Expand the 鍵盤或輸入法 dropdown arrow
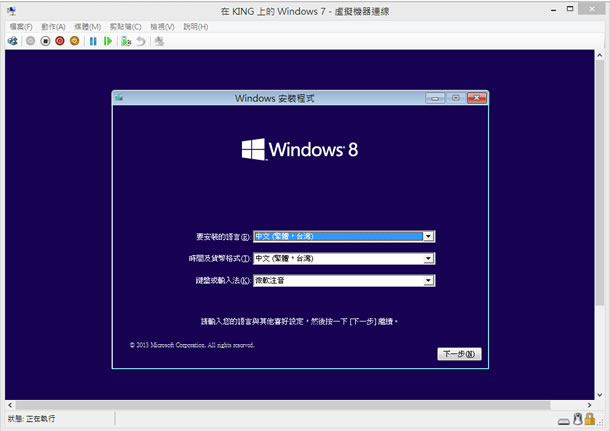The width and height of the screenshot is (610, 431). coord(428,280)
